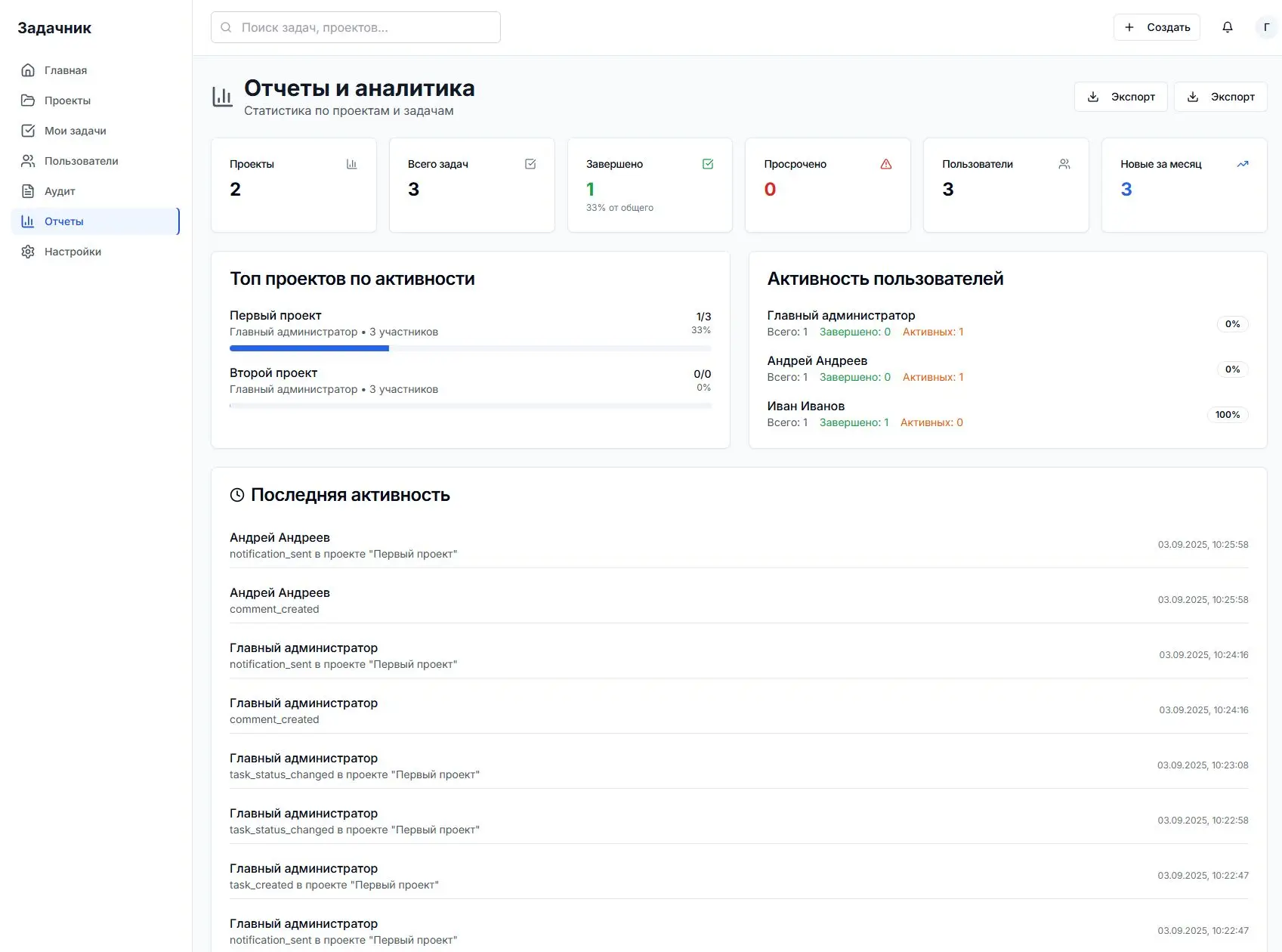
Task: Open the Главная section in the sidebar
Action: click(x=65, y=70)
